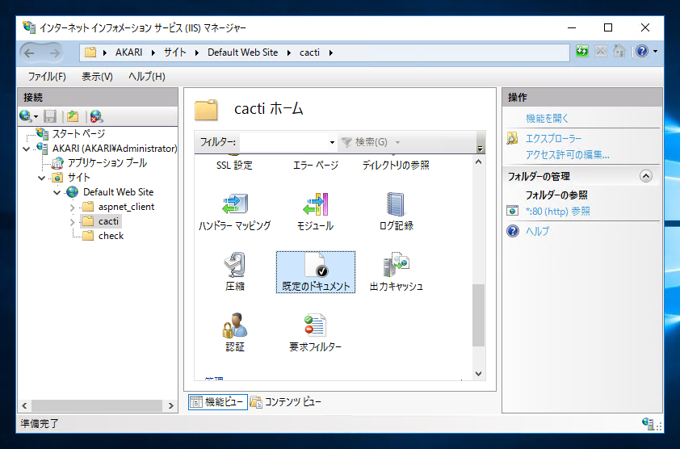
Task: Click the up-folder icon in connections toolbar
Action: [x=72, y=116]
